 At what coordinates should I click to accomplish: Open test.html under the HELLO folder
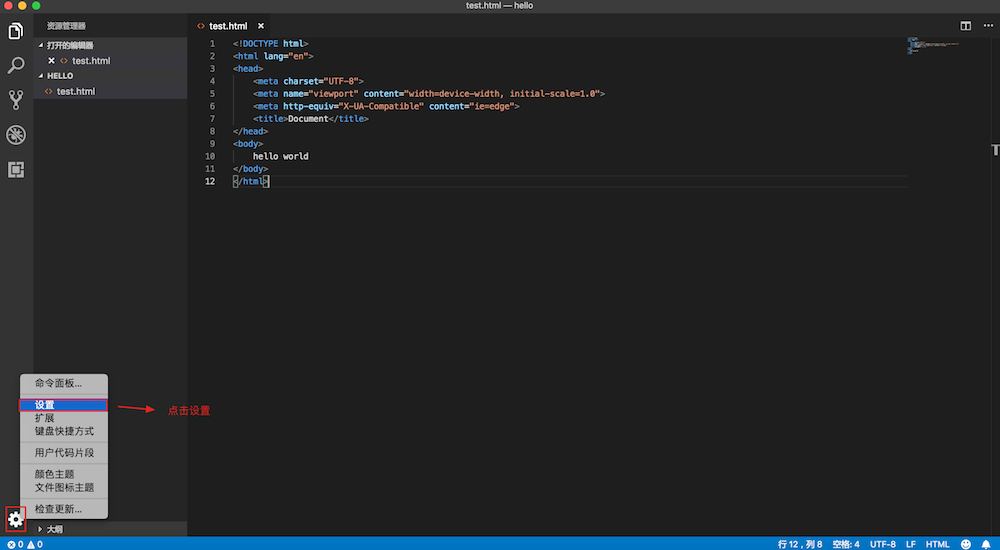click(x=75, y=91)
